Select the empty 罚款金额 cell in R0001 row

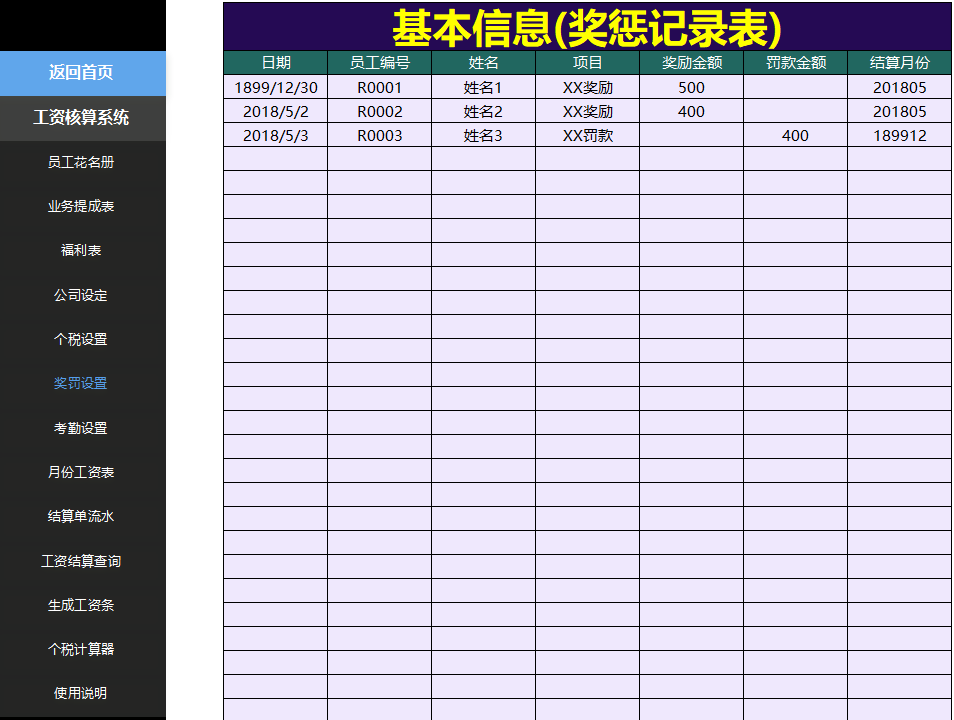pyautogui.click(x=796, y=88)
